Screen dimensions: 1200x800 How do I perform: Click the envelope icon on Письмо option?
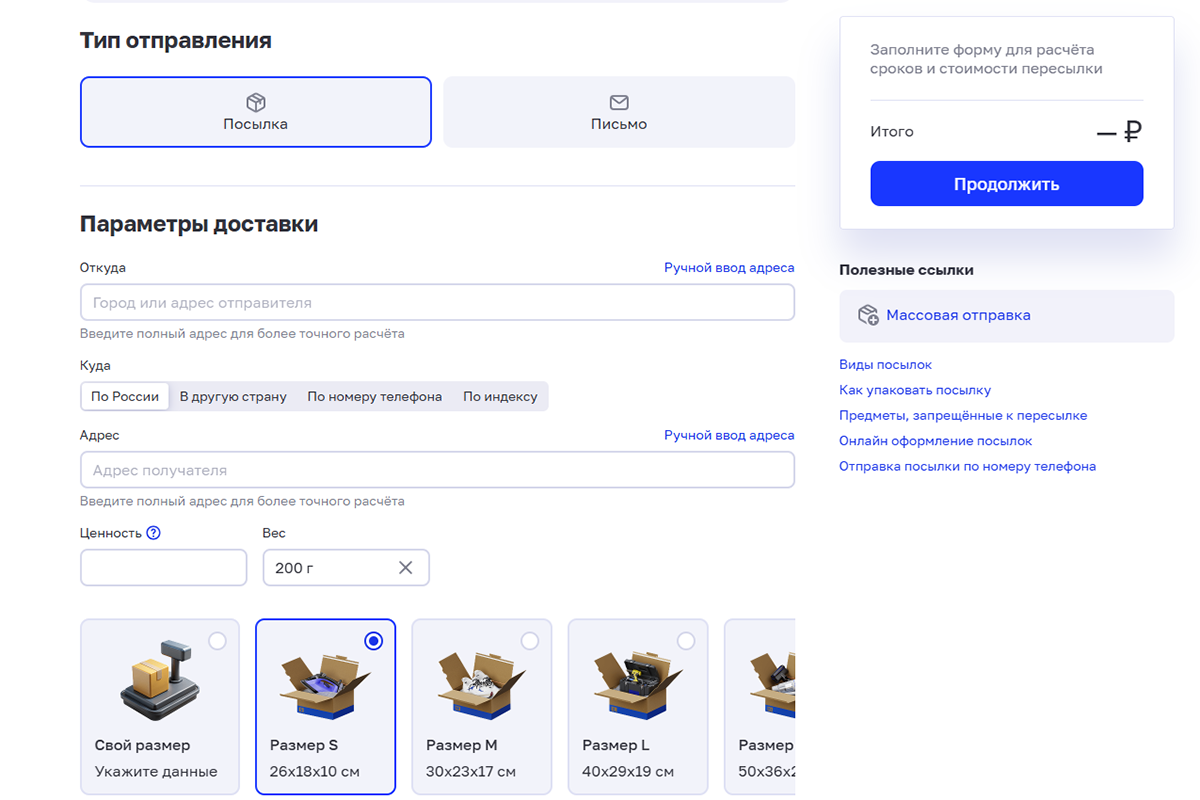[x=619, y=101]
